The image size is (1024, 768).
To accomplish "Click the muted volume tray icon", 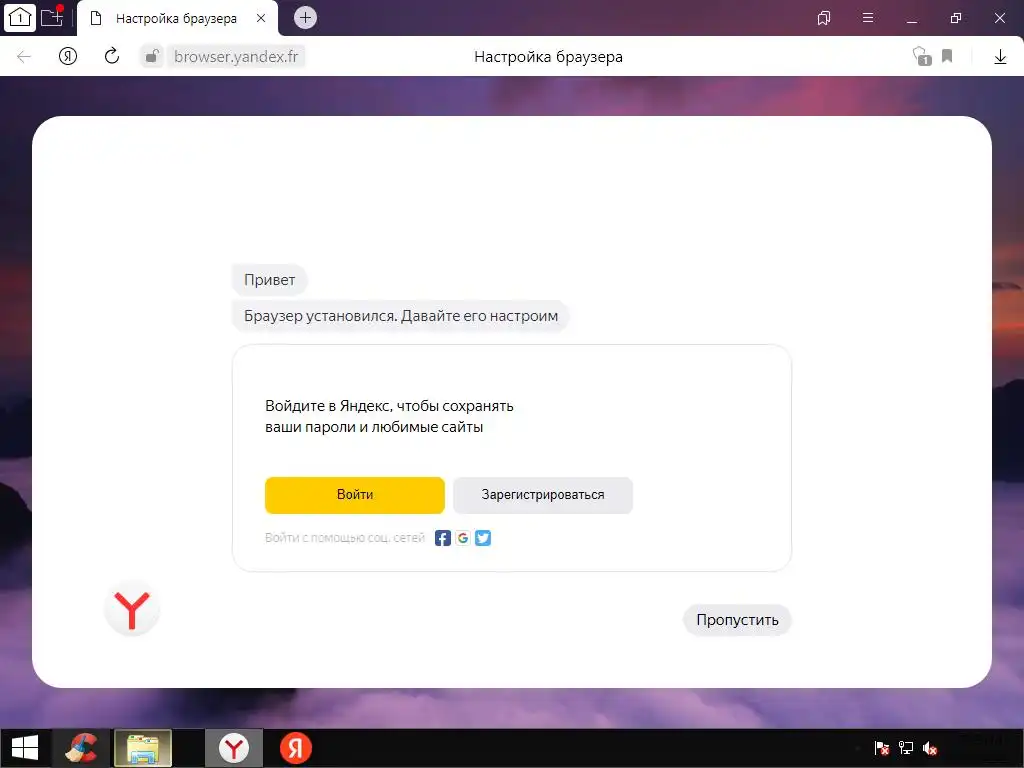I will (x=930, y=748).
